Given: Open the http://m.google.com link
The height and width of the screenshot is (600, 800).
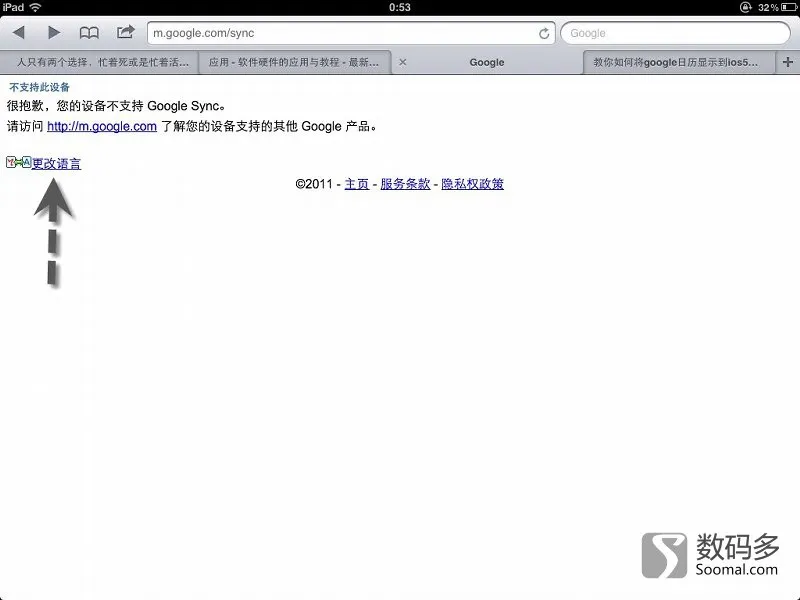Looking at the screenshot, I should (x=102, y=126).
